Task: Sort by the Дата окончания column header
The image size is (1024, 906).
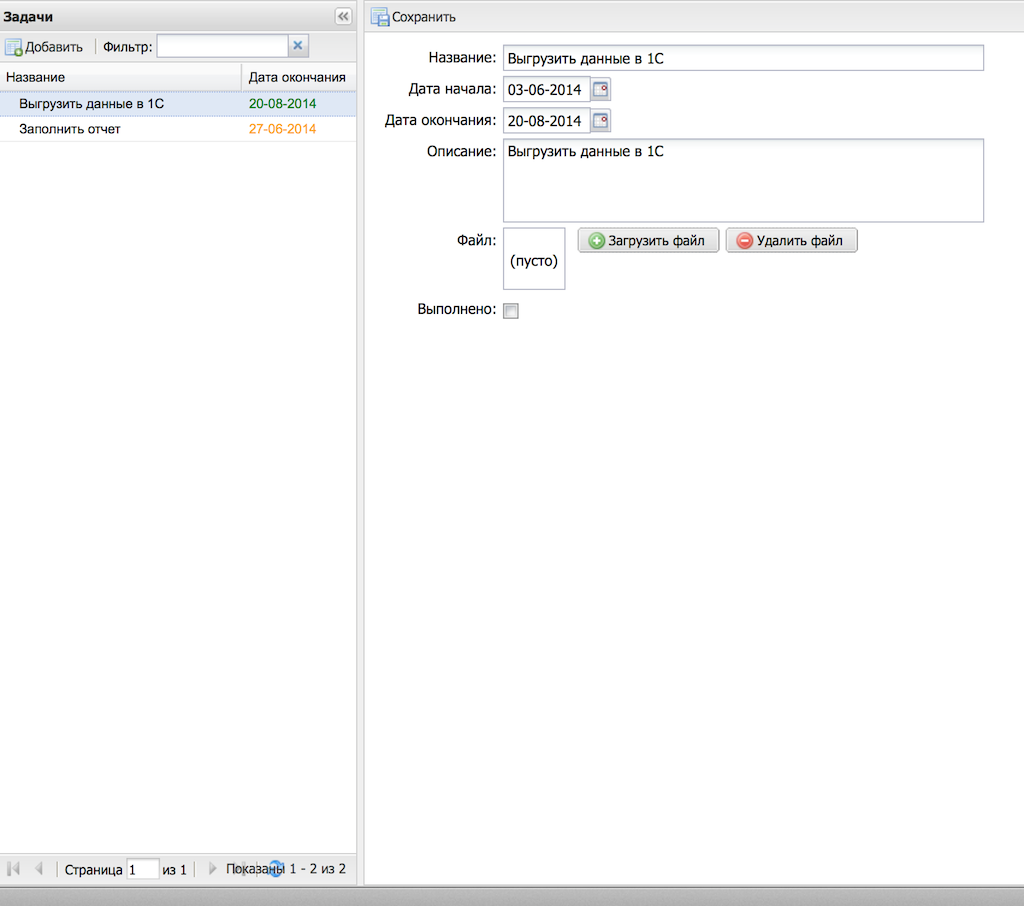Action: 298,77
